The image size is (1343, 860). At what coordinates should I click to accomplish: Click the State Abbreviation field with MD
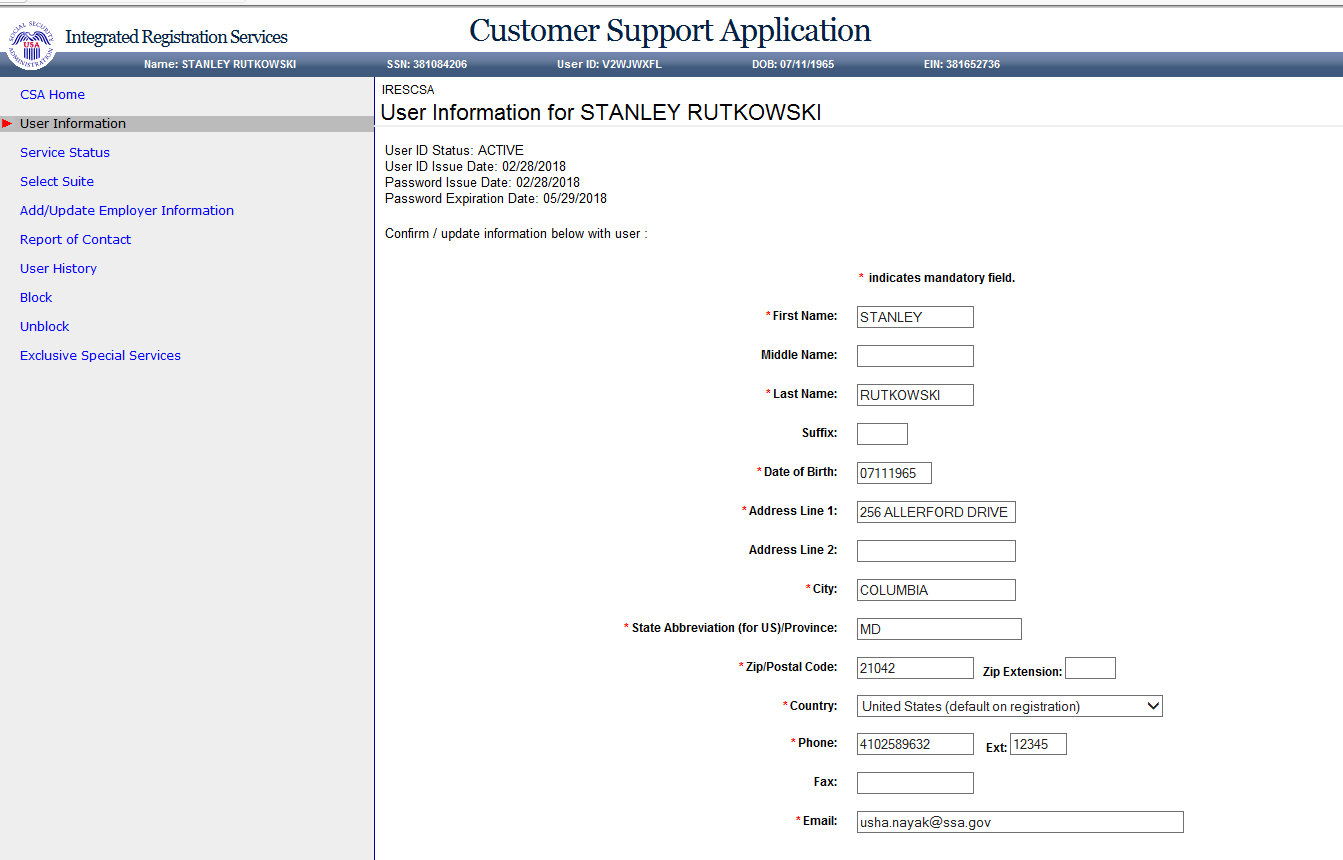tap(939, 629)
